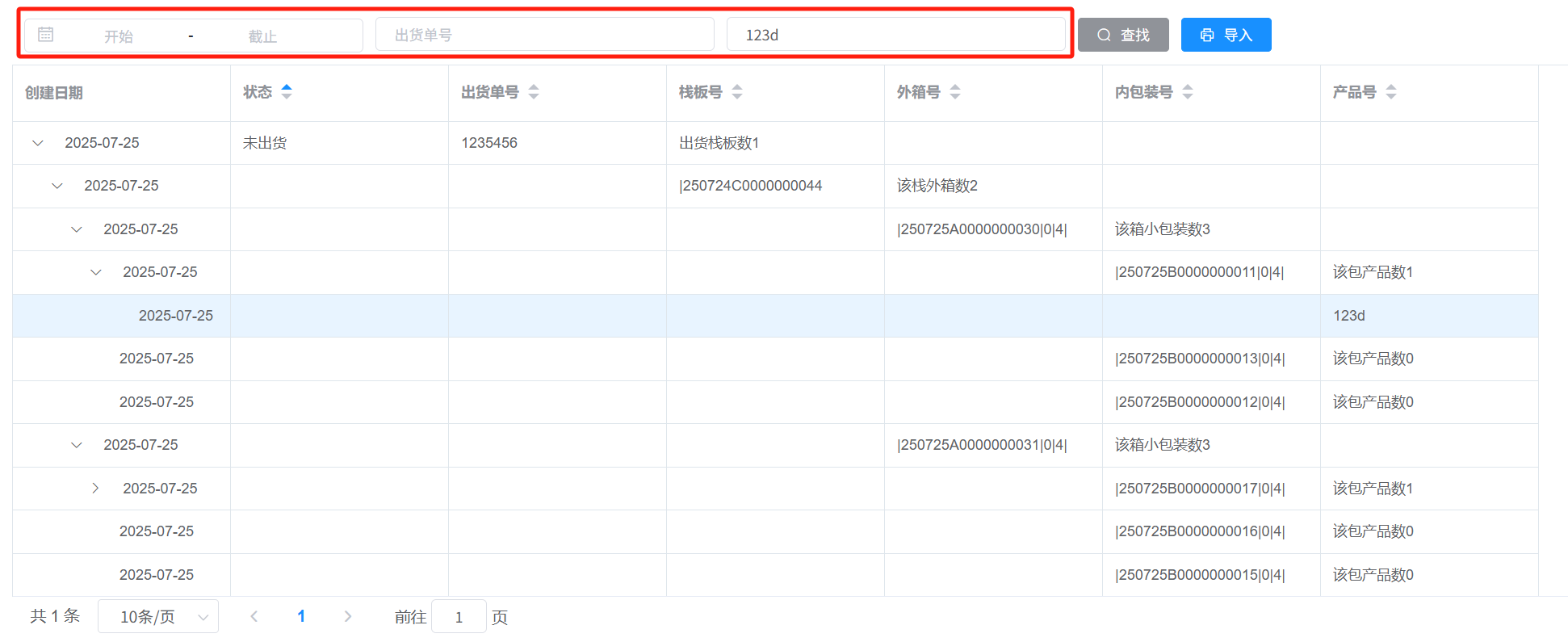Click sort arrows on 栈板号 column

[x=737, y=92]
